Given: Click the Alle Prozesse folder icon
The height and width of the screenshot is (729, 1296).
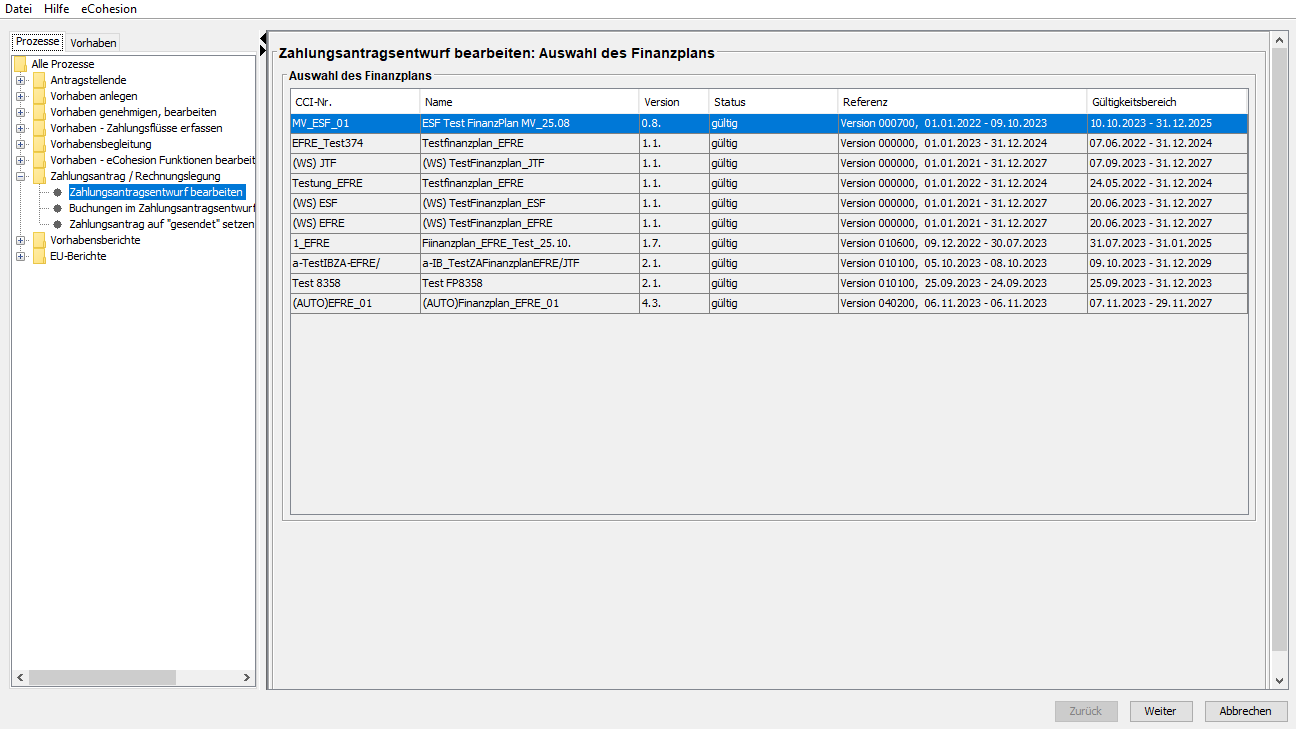Looking at the screenshot, I should (20, 64).
